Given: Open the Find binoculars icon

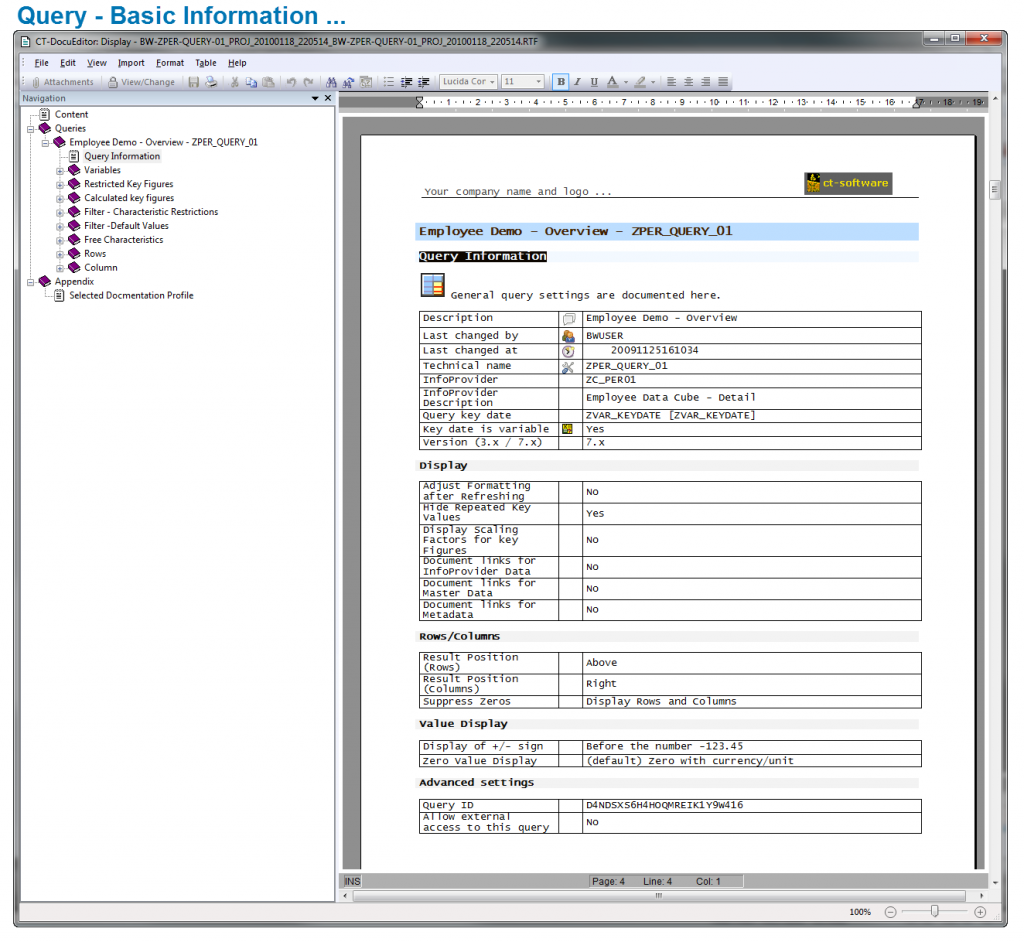Looking at the screenshot, I should click(330, 82).
